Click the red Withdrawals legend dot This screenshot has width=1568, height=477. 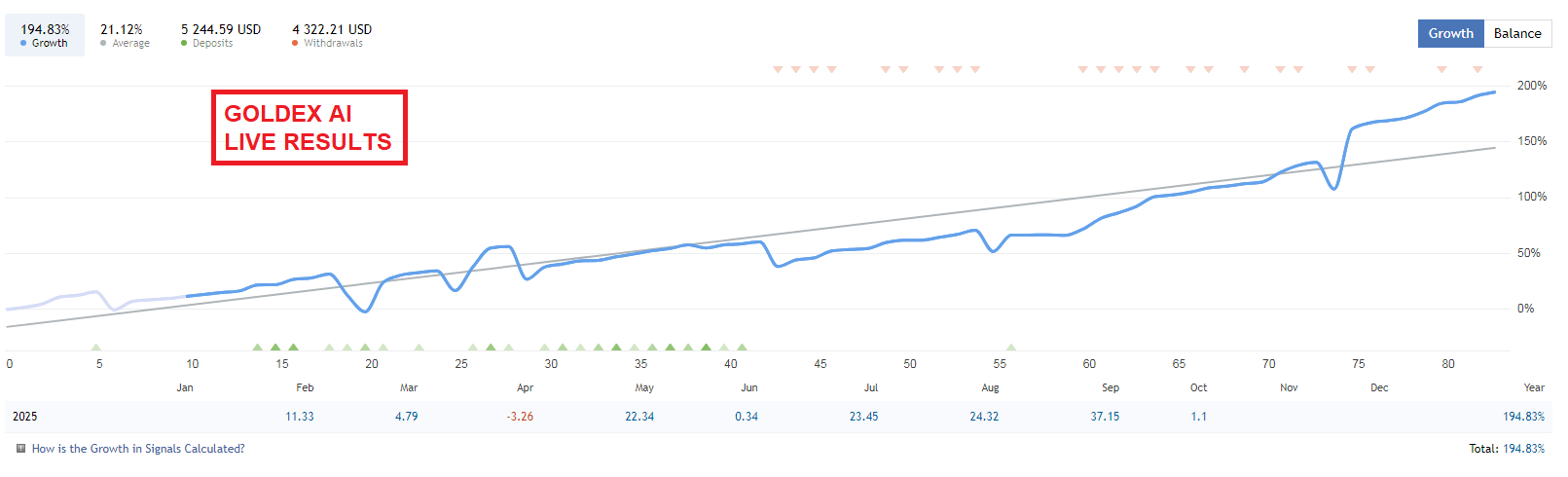pyautogui.click(x=295, y=43)
